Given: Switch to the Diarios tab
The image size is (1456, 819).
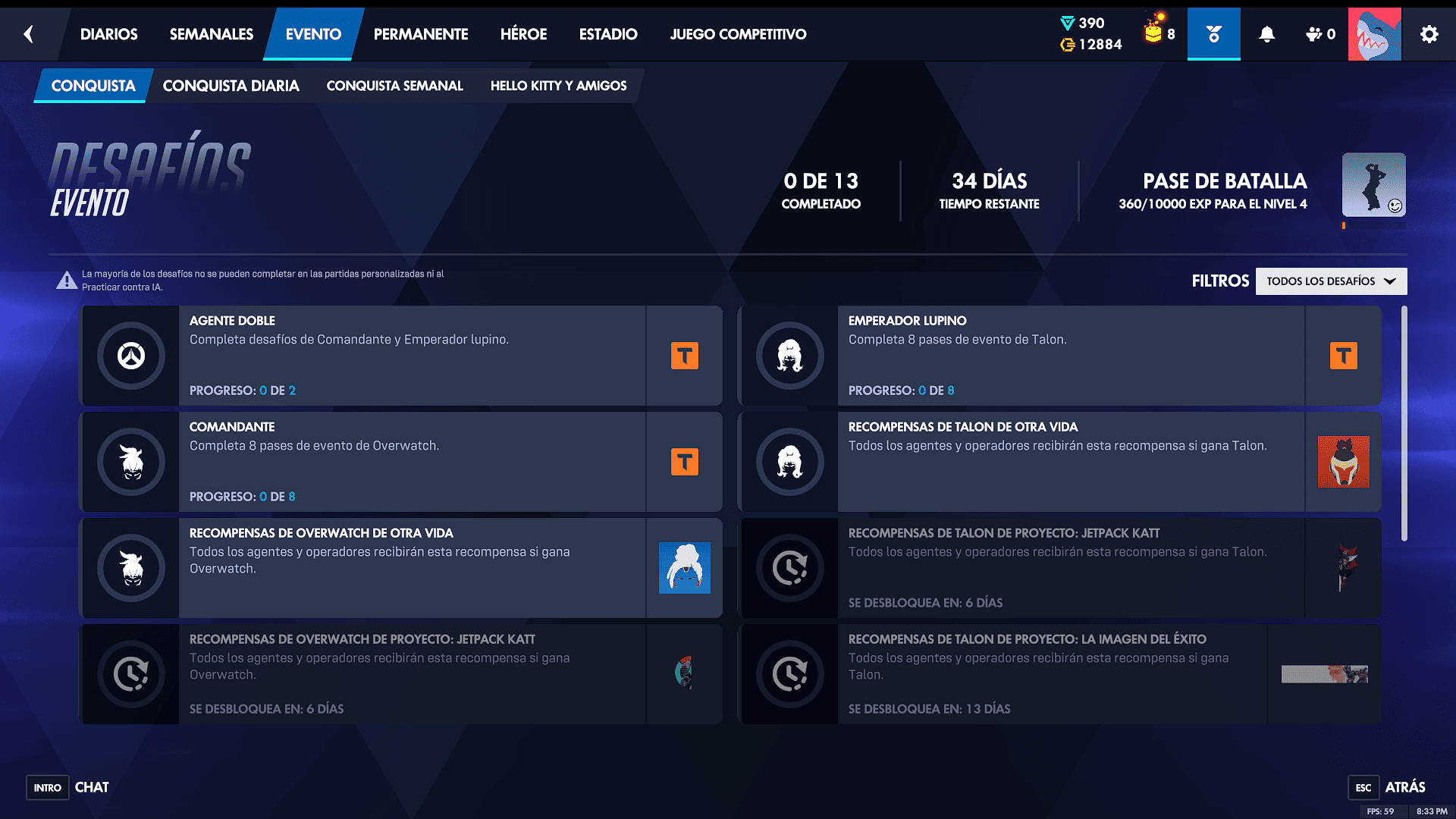Looking at the screenshot, I should 108,34.
